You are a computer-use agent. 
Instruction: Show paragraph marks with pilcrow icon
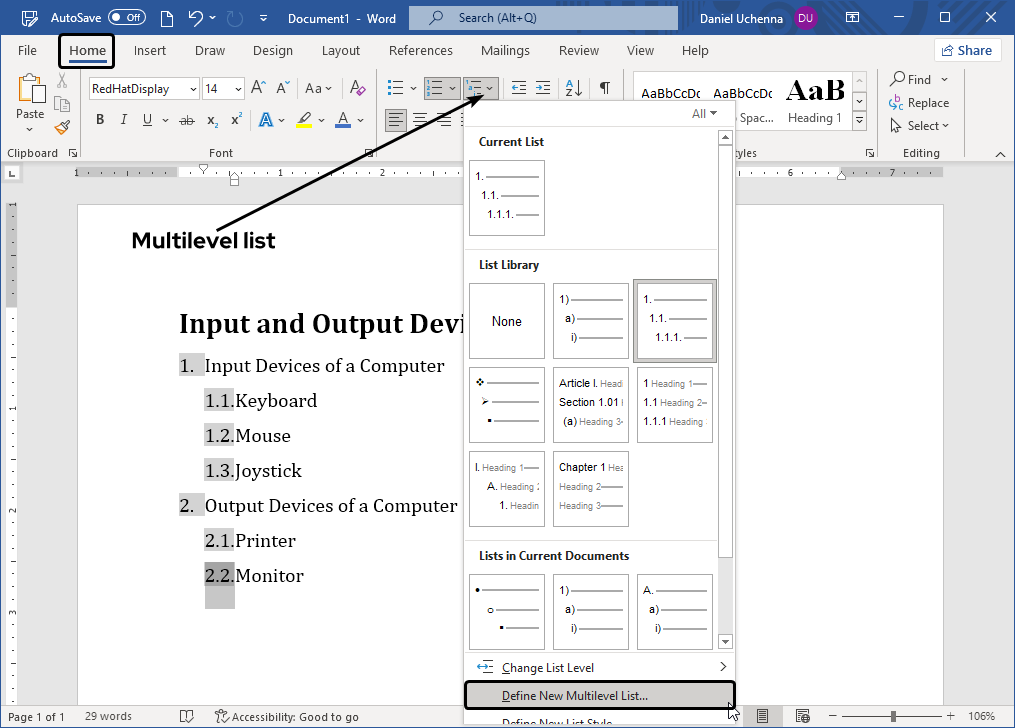click(x=605, y=89)
